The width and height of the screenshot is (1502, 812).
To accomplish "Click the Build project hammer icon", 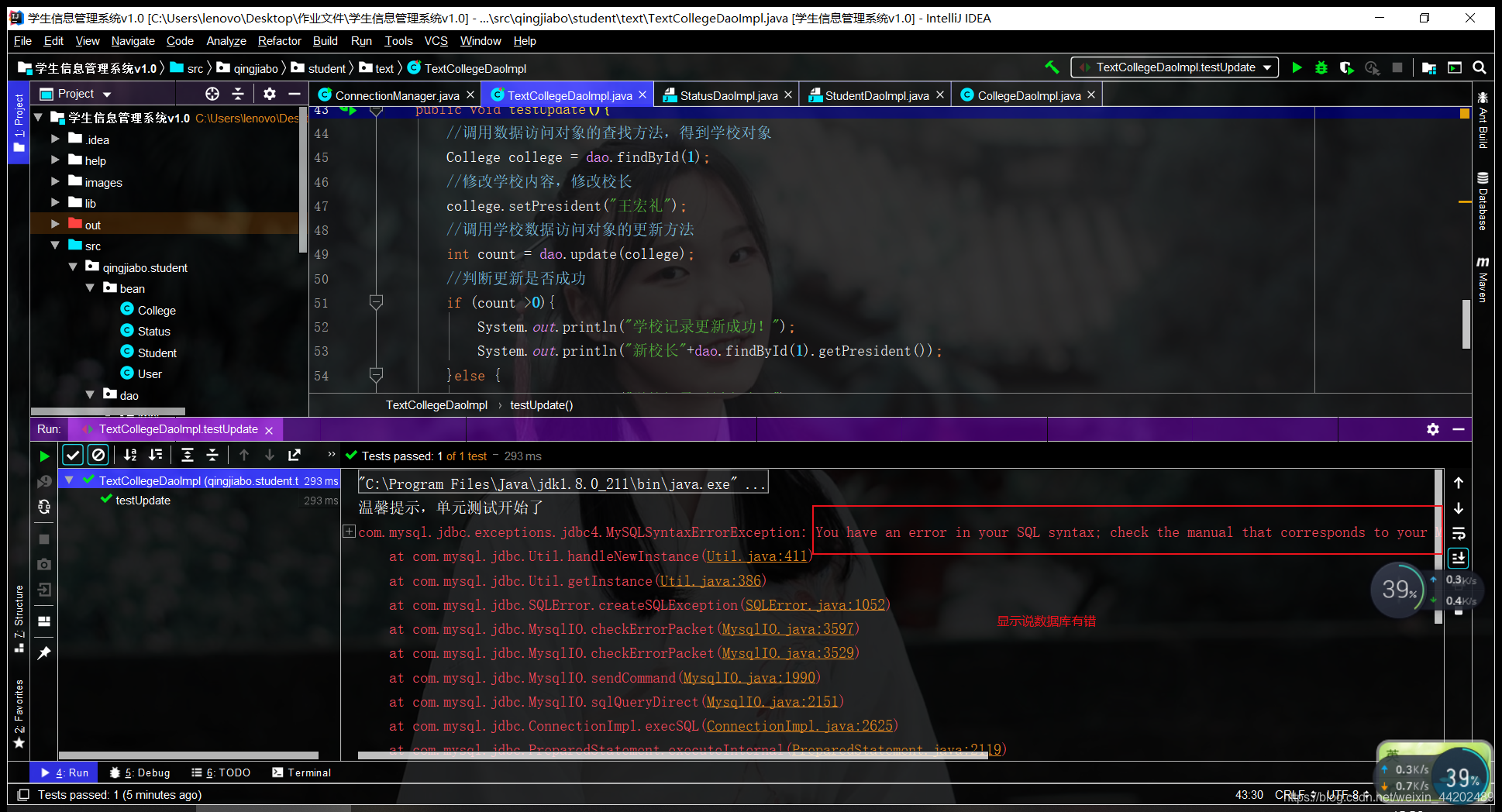I will (x=1052, y=67).
